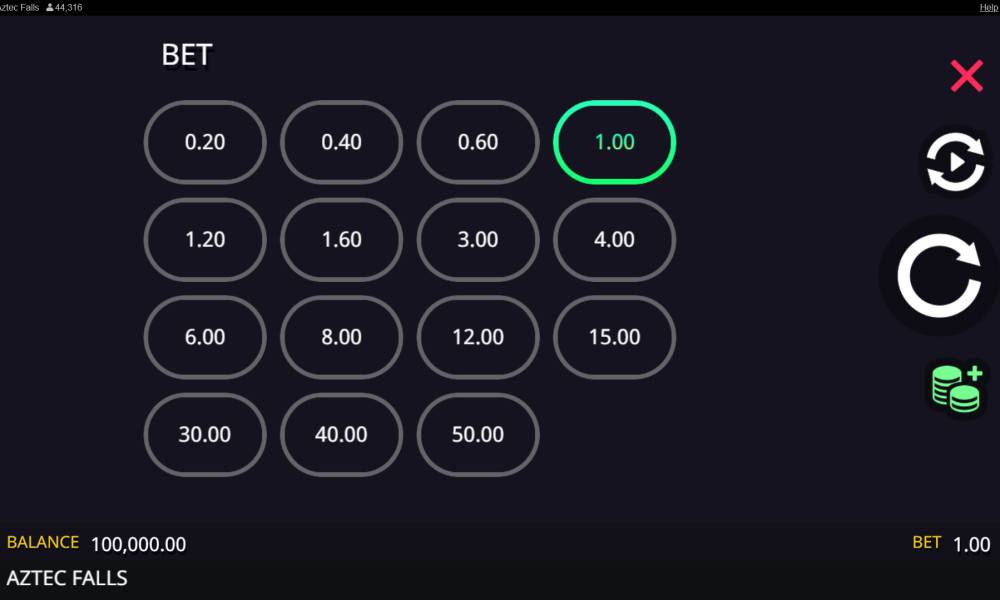Click the large spin button
The image size is (1000, 600).
(x=939, y=275)
